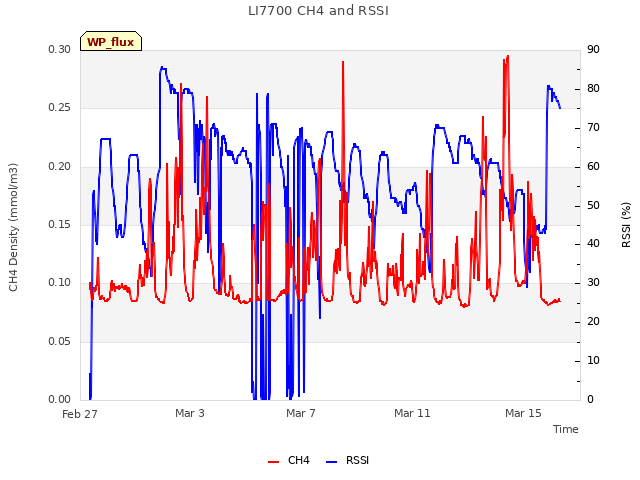Screen dimensions: 640x480
Task: Toggle the RSSI legend entry
Action: coord(347,460)
